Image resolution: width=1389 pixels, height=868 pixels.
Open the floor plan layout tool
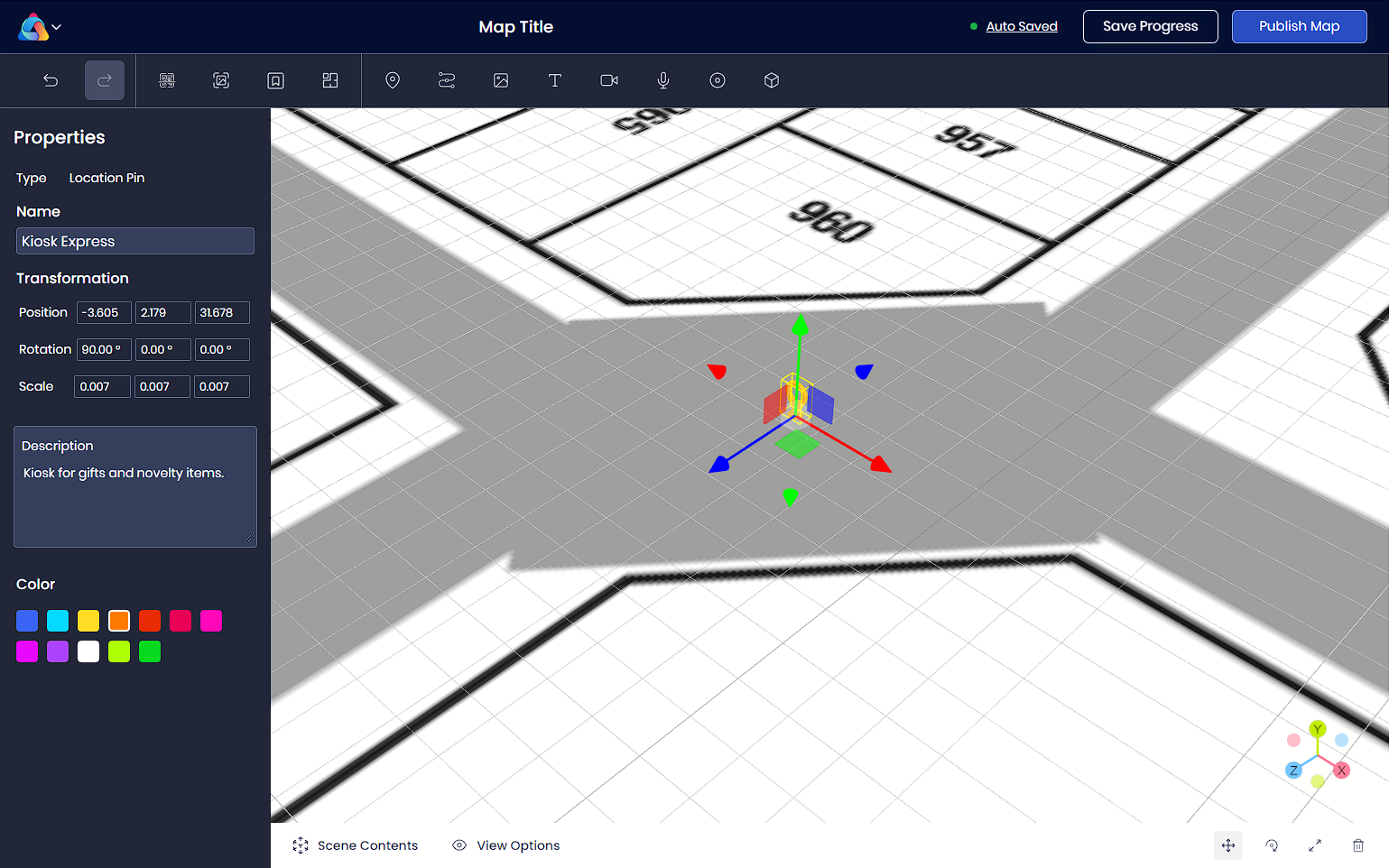click(x=330, y=80)
